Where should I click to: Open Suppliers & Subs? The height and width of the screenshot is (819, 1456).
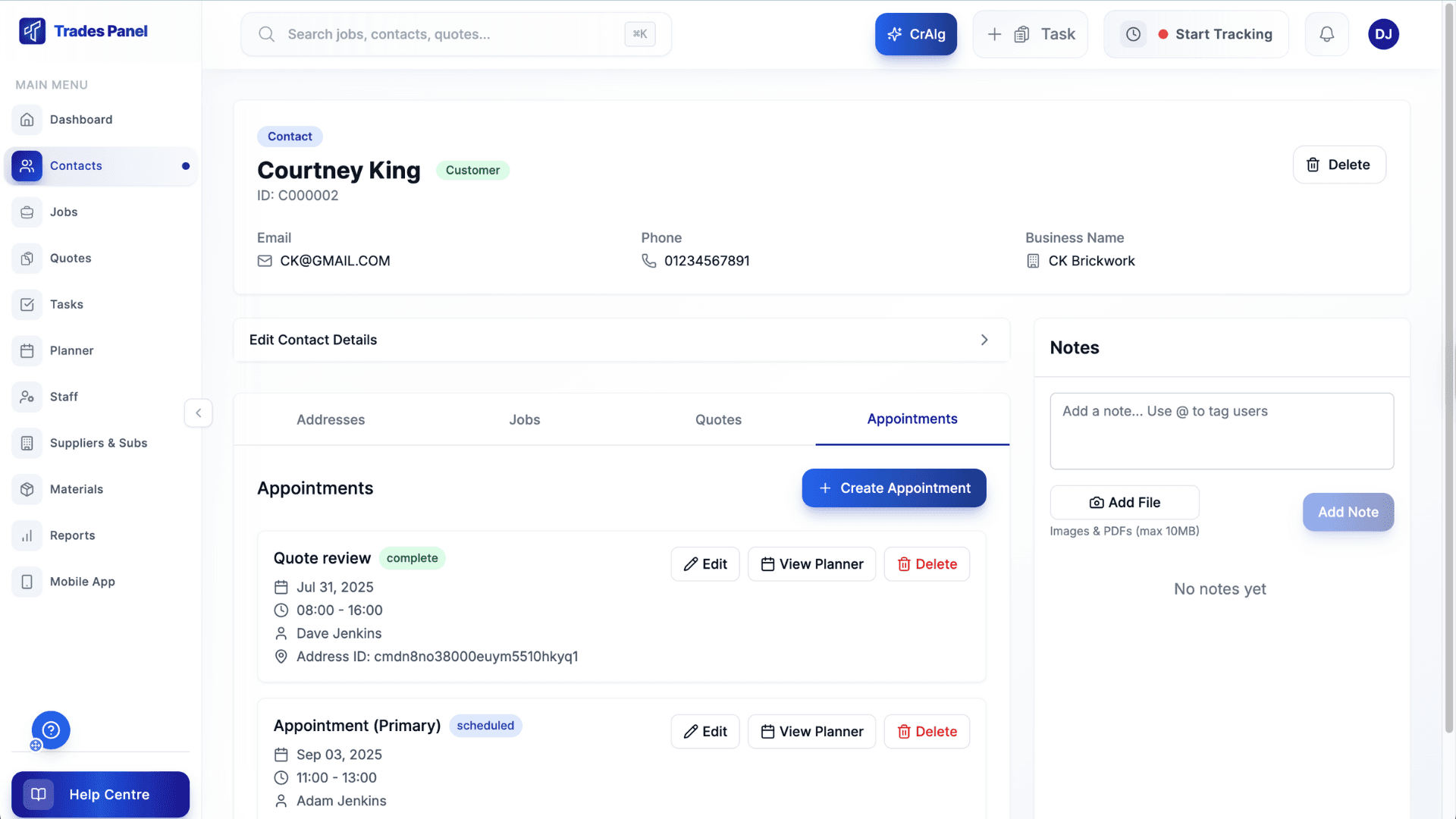pyautogui.click(x=99, y=443)
